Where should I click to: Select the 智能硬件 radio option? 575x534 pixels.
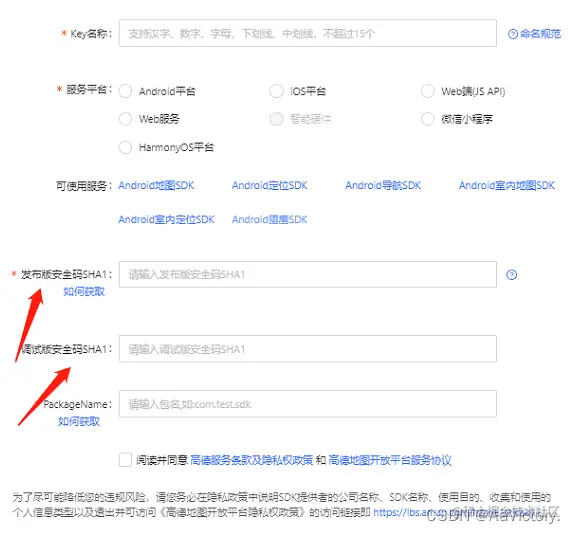click(x=276, y=119)
